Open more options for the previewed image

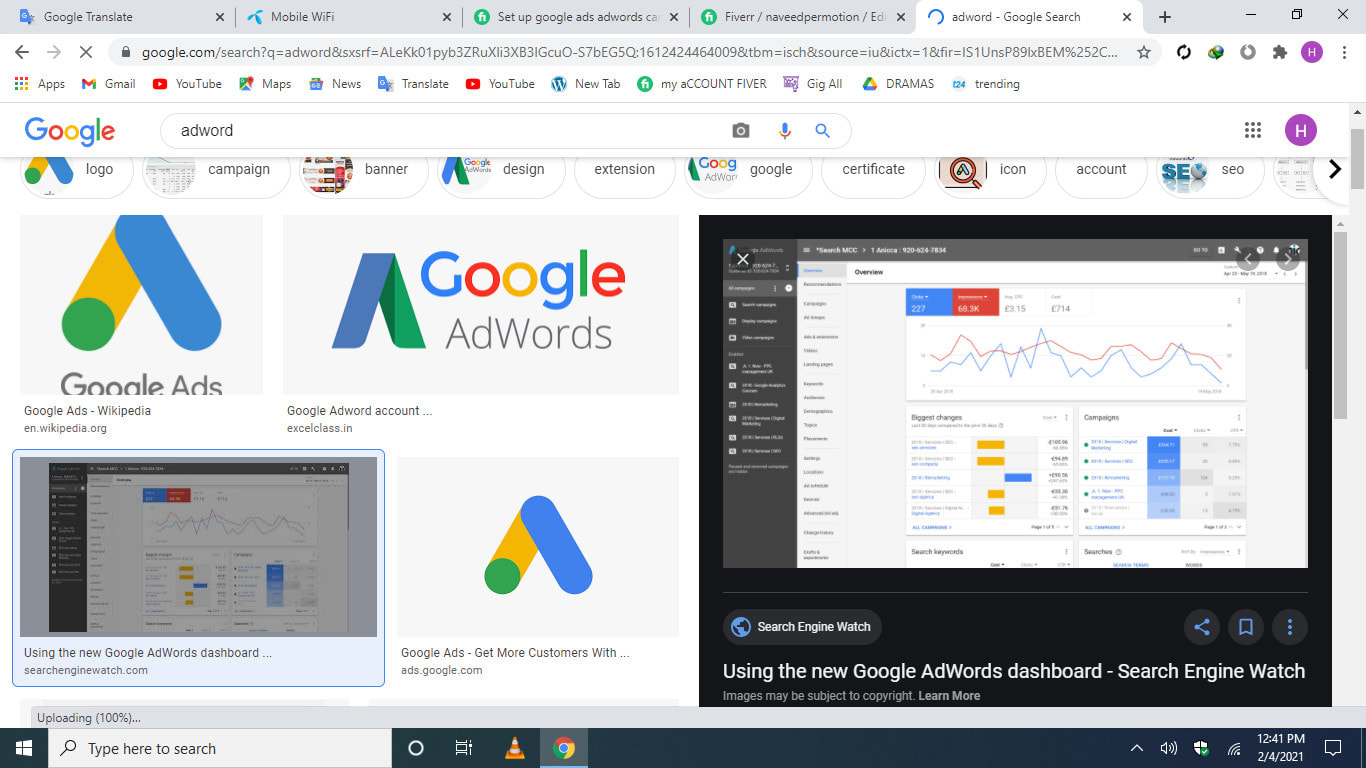(x=1290, y=627)
